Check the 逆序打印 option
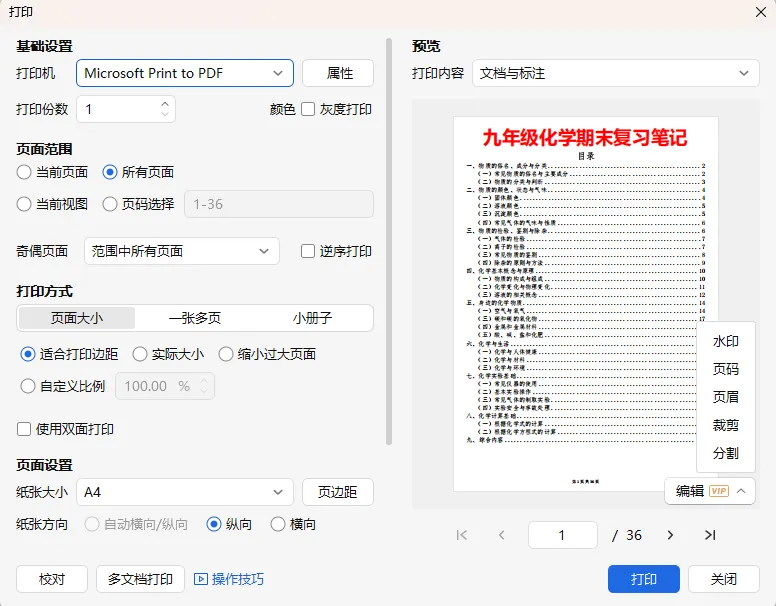Image resolution: width=776 pixels, height=606 pixels. tap(308, 251)
